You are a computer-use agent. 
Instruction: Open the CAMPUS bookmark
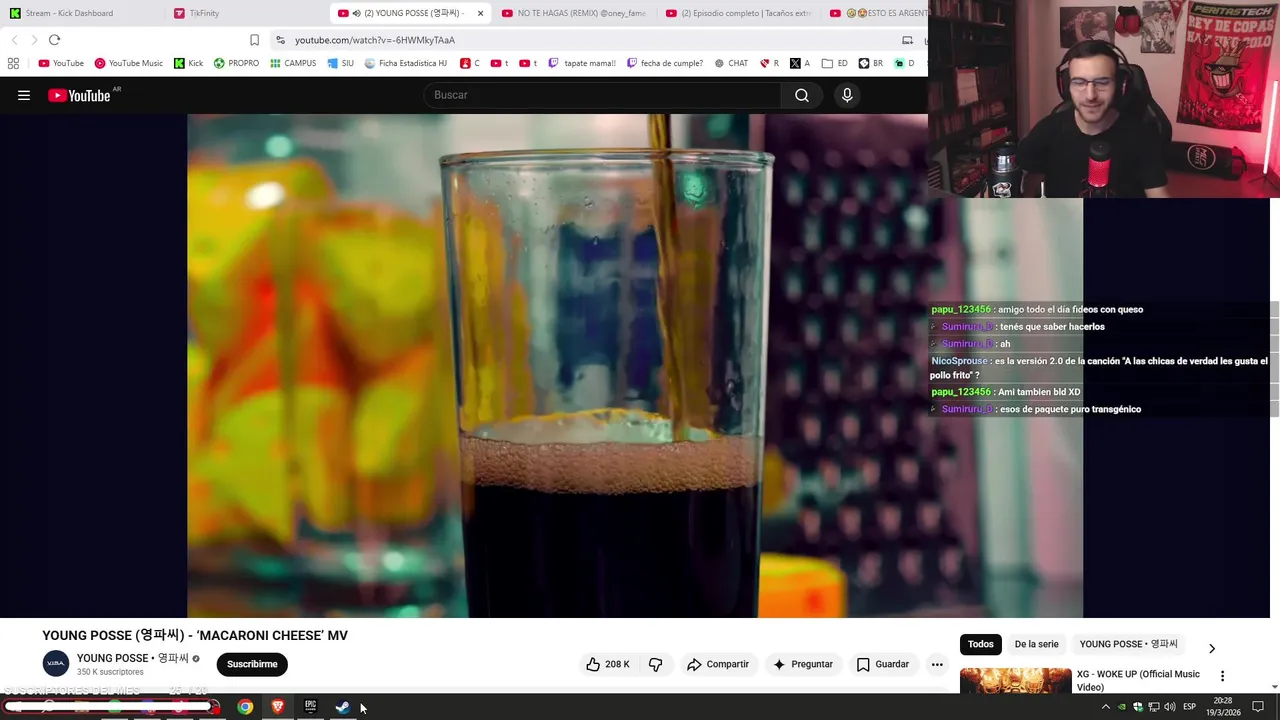click(292, 63)
